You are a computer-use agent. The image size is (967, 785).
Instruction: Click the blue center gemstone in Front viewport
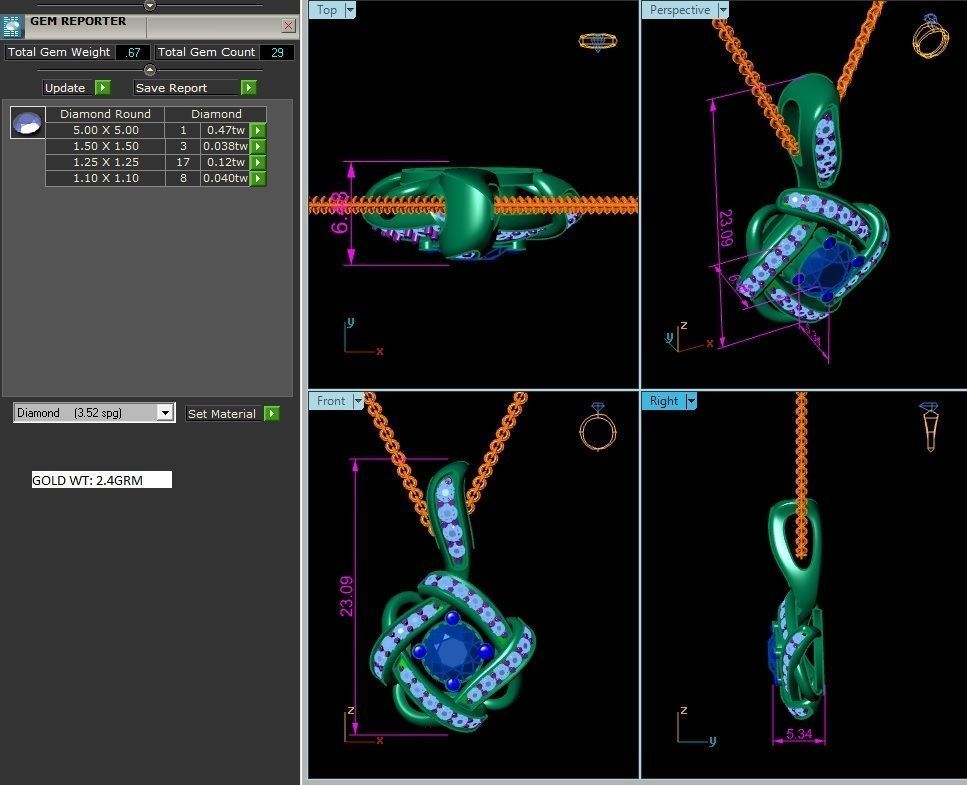click(x=452, y=651)
